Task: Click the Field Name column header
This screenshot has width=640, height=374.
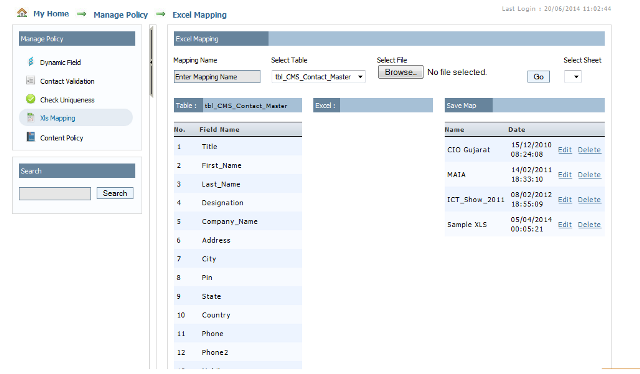Action: coord(219,130)
